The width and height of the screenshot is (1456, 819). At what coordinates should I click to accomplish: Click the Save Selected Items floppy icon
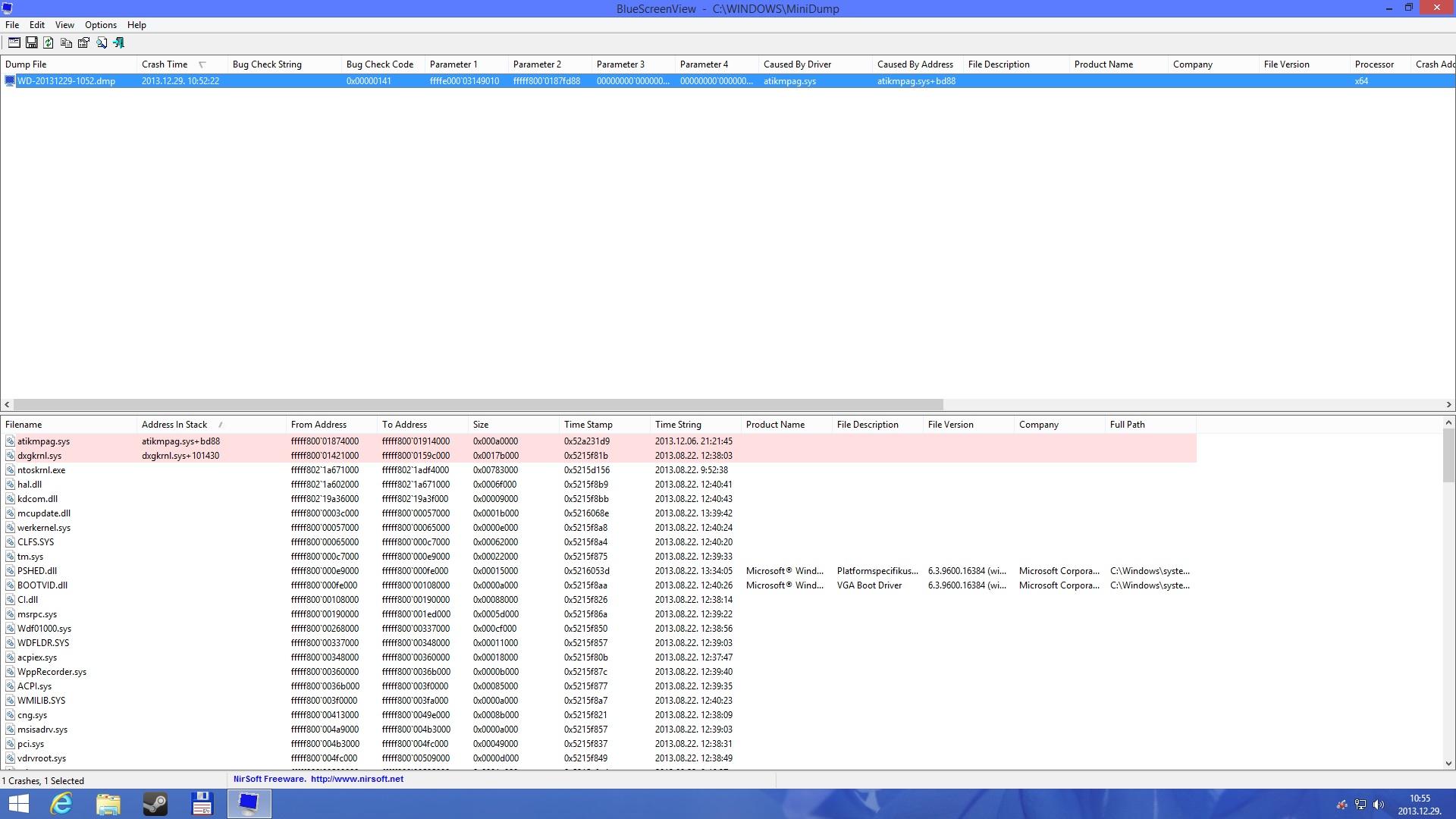[x=31, y=43]
